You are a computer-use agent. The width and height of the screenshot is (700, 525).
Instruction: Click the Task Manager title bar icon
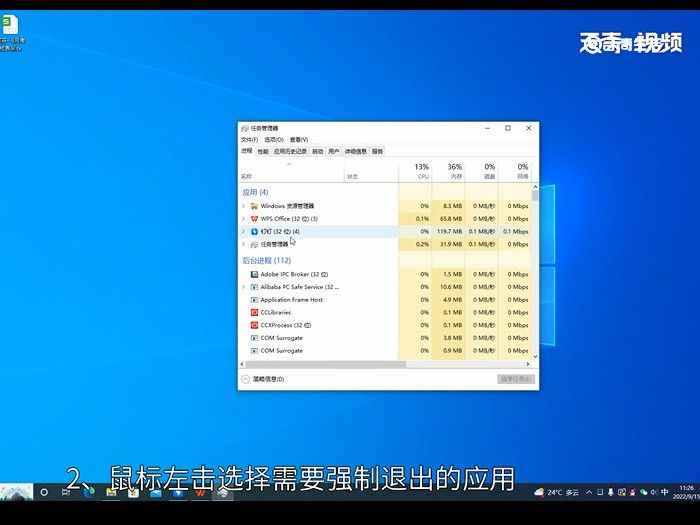coord(245,128)
